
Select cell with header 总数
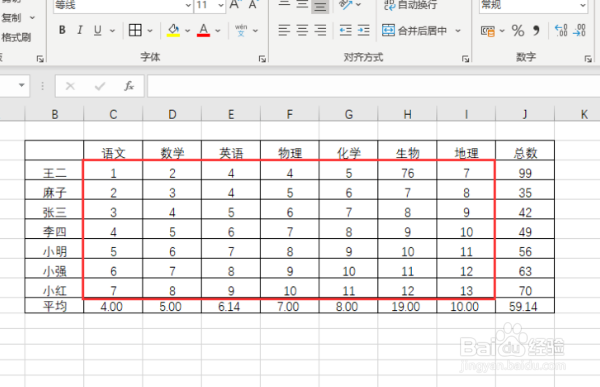[x=525, y=151]
